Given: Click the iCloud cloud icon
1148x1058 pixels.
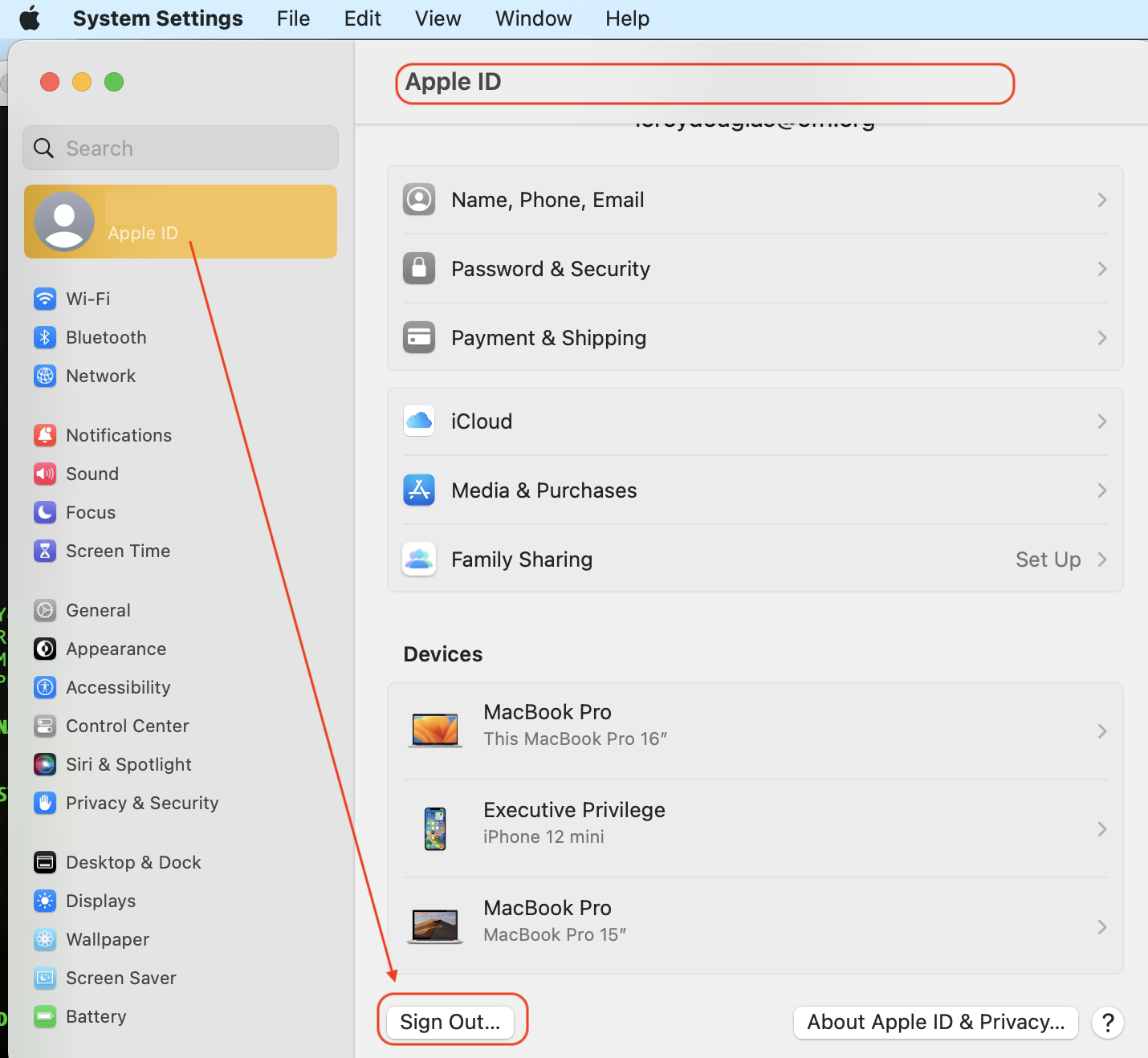Looking at the screenshot, I should tap(419, 421).
